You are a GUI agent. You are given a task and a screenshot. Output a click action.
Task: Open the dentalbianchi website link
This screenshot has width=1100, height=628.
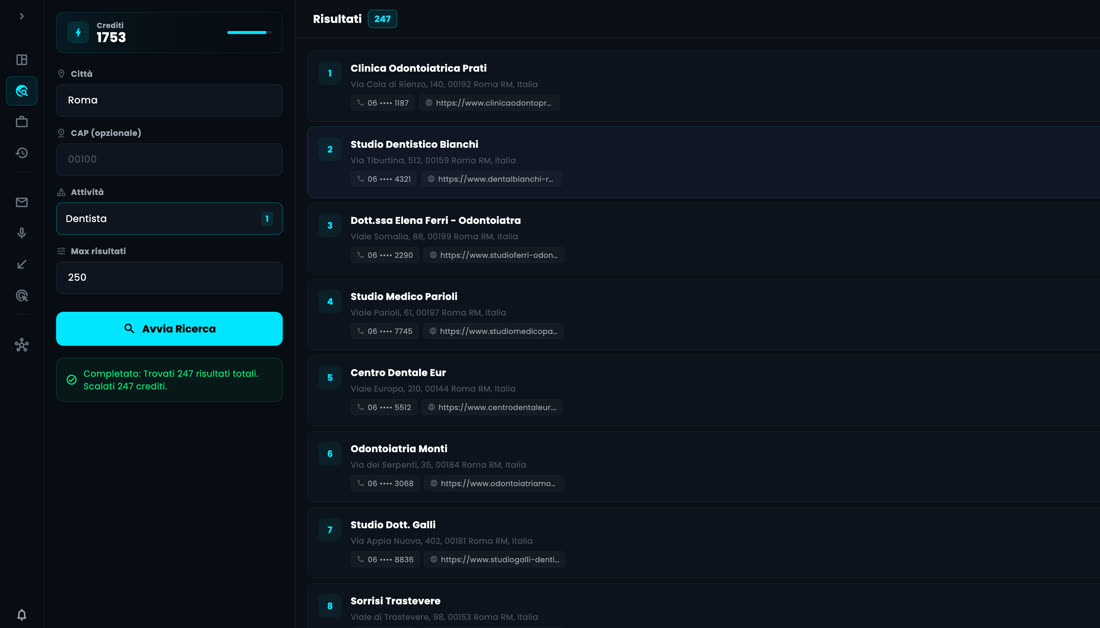tap(491, 179)
